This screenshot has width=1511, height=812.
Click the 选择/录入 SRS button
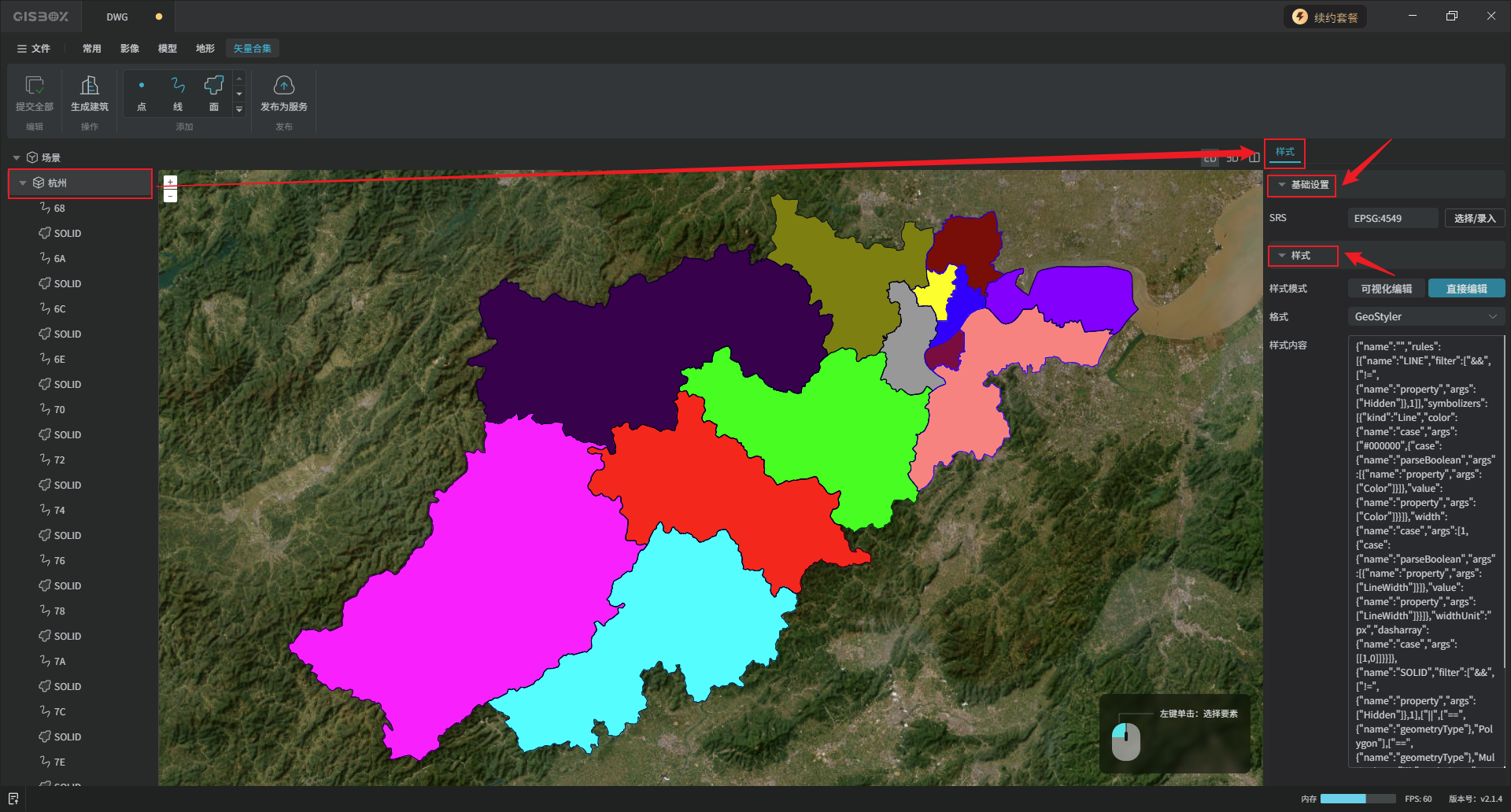coord(1474,218)
